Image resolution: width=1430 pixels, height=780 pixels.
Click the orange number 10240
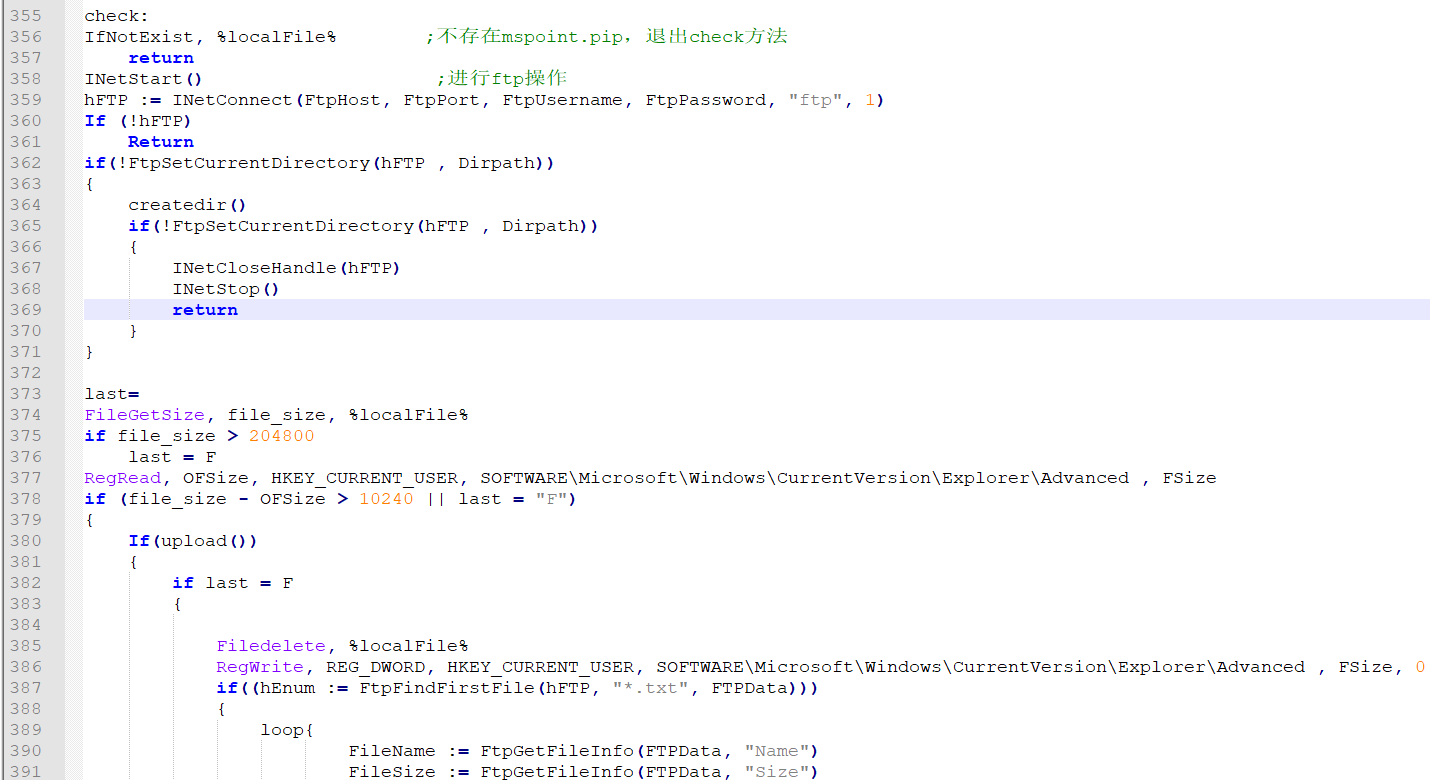point(386,499)
